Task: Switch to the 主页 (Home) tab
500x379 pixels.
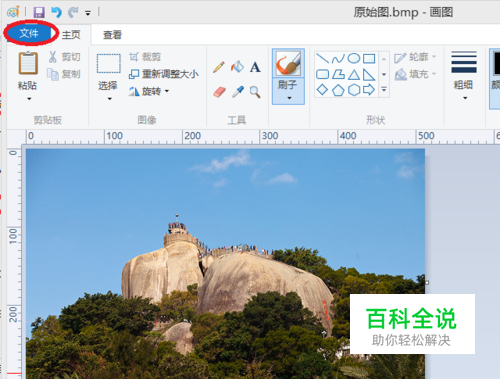Action: 71,35
